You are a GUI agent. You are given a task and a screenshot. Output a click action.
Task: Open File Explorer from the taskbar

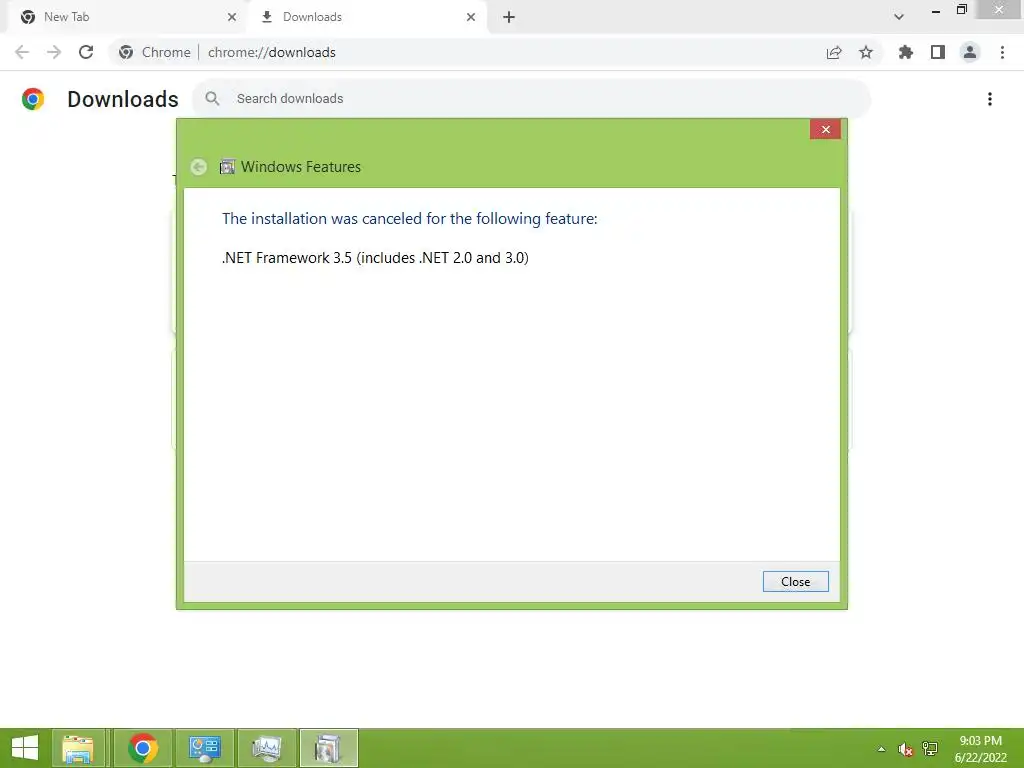78,748
